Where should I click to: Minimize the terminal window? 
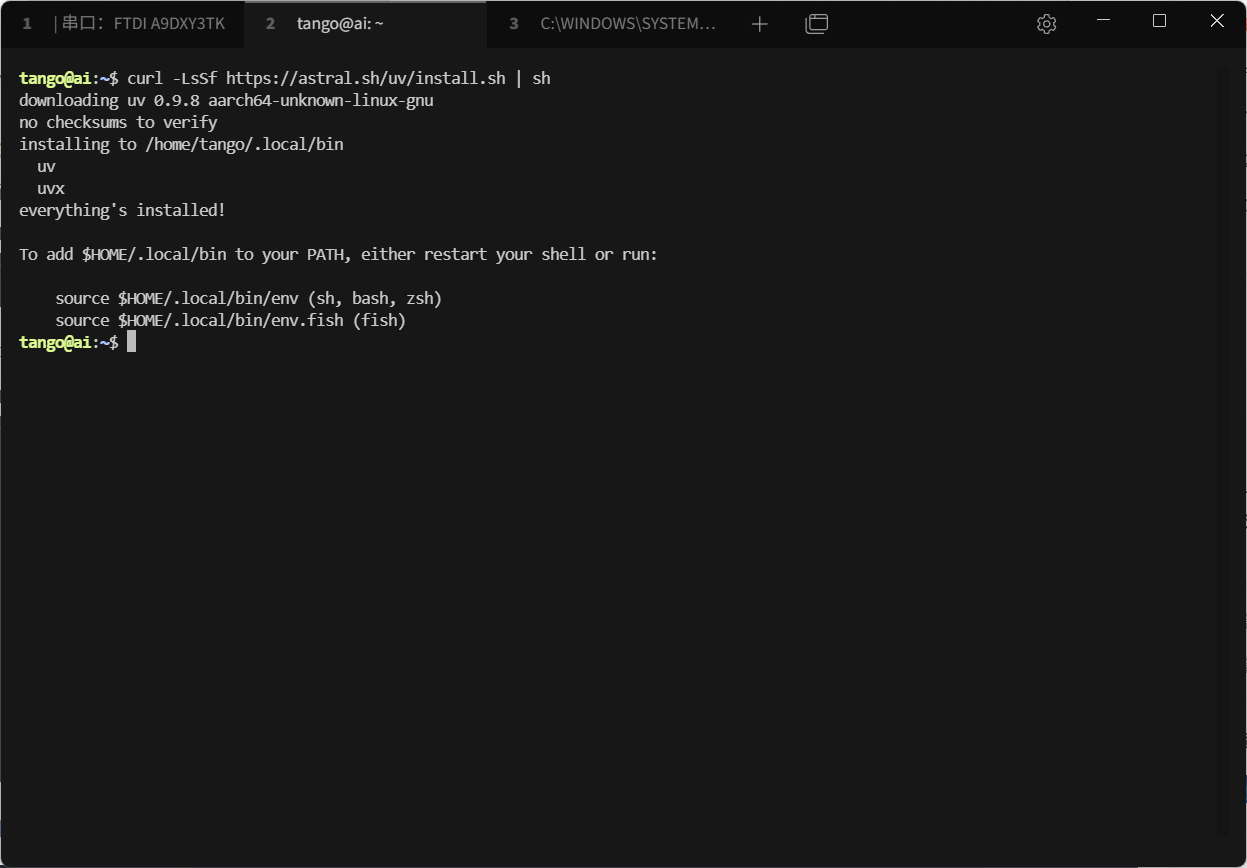click(x=1103, y=21)
